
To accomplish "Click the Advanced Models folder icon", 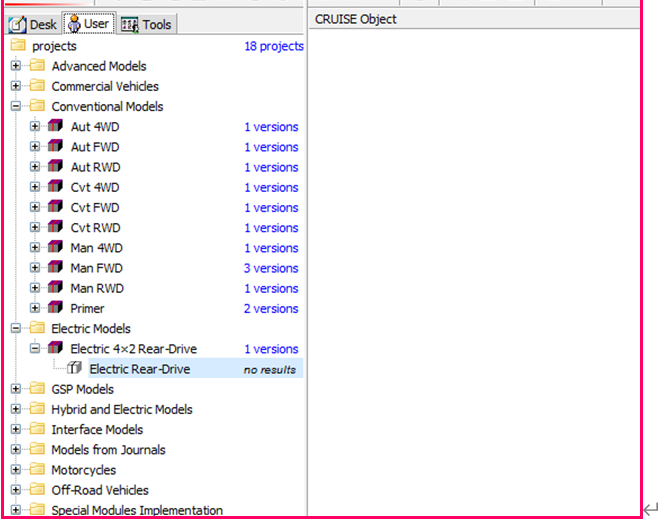I will tap(37, 65).
